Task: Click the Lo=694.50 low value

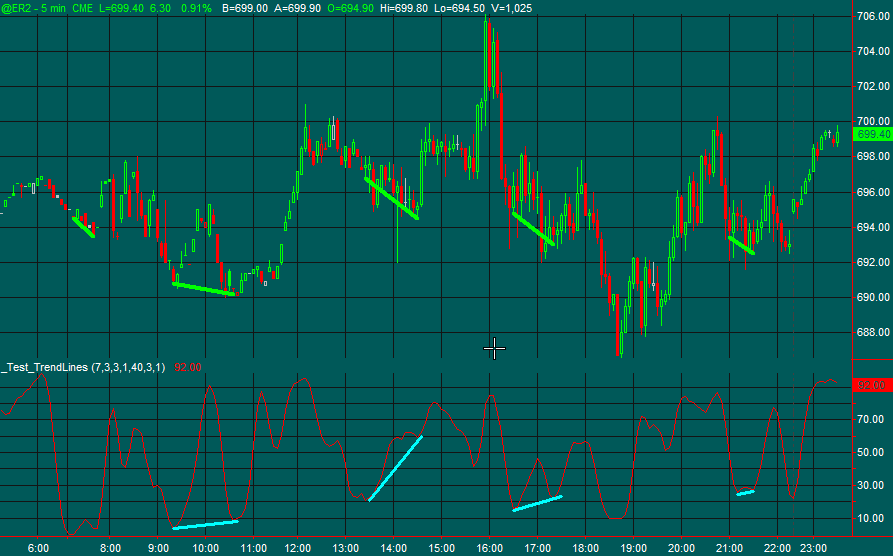Action: [x=460, y=8]
